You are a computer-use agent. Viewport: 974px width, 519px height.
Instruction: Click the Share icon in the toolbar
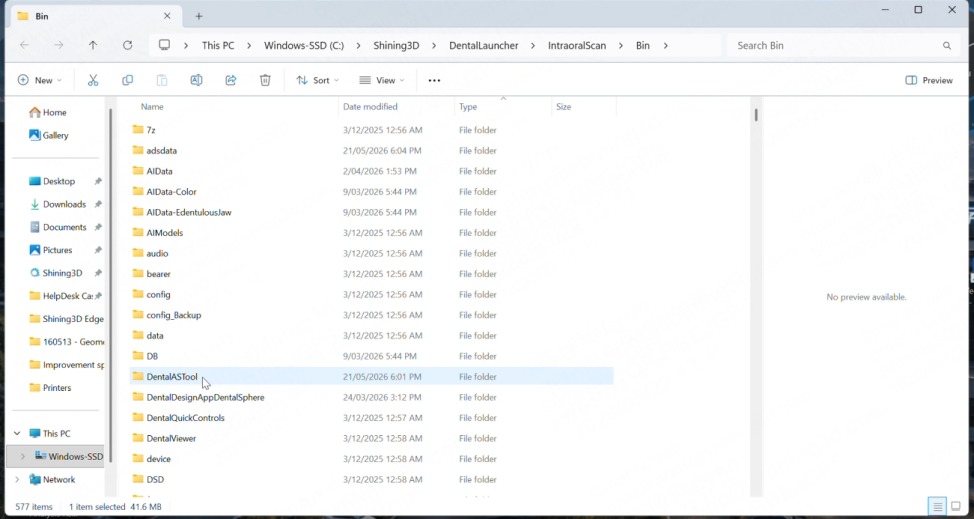[x=230, y=80]
